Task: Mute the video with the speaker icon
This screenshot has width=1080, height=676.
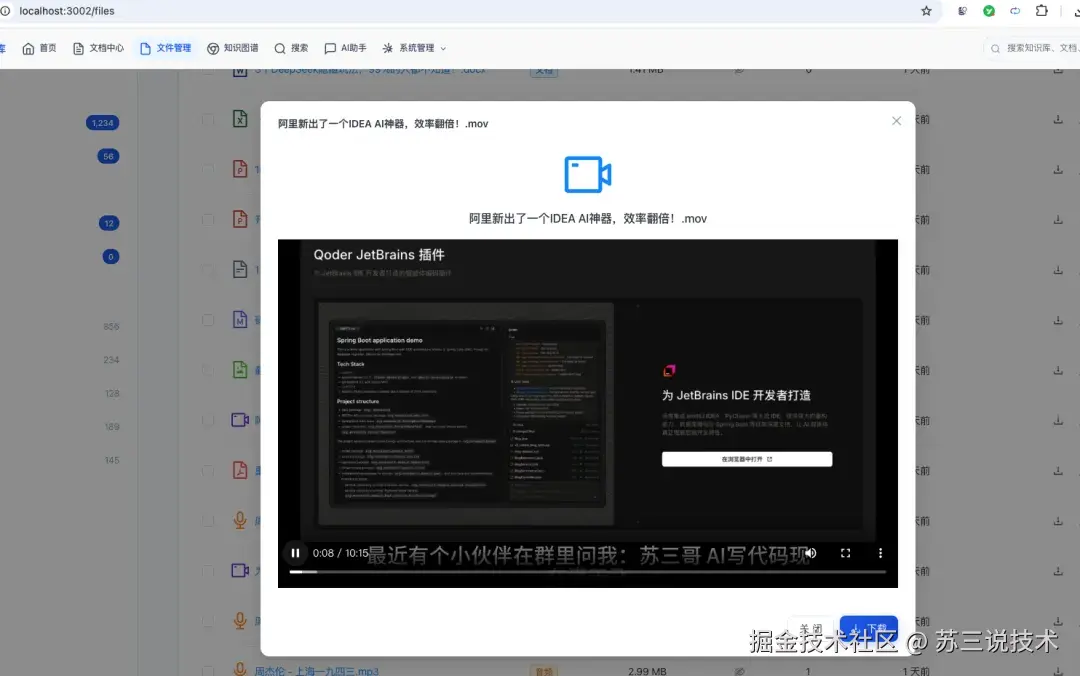Action: [811, 553]
